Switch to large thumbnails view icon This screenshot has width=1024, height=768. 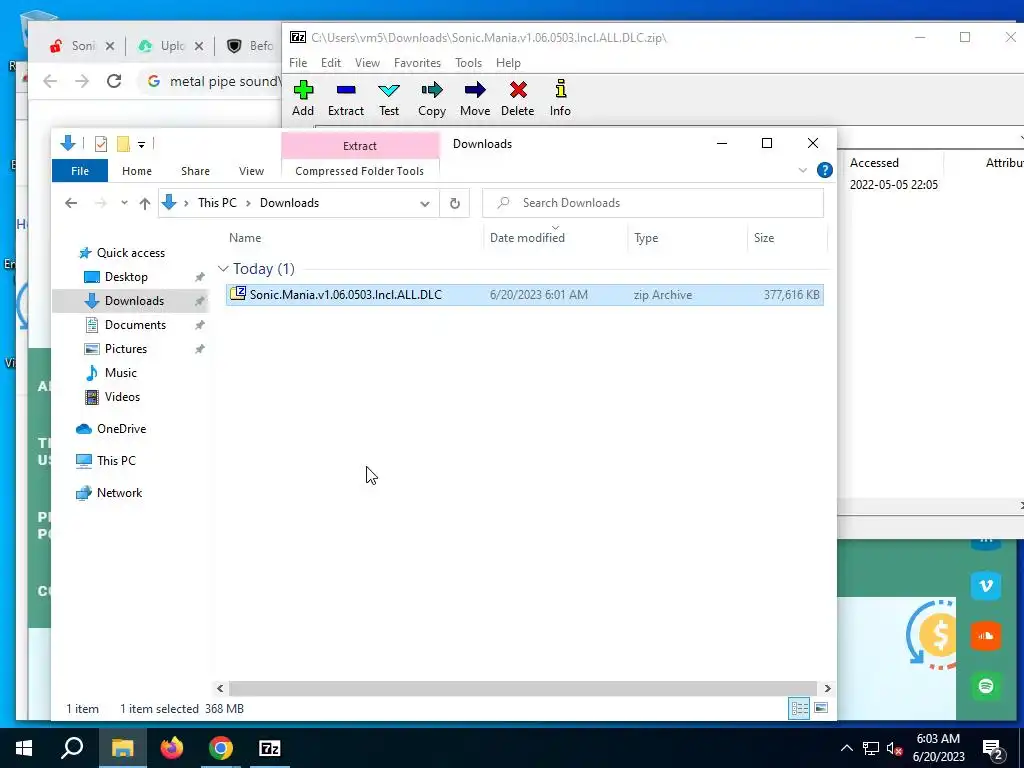click(x=821, y=709)
